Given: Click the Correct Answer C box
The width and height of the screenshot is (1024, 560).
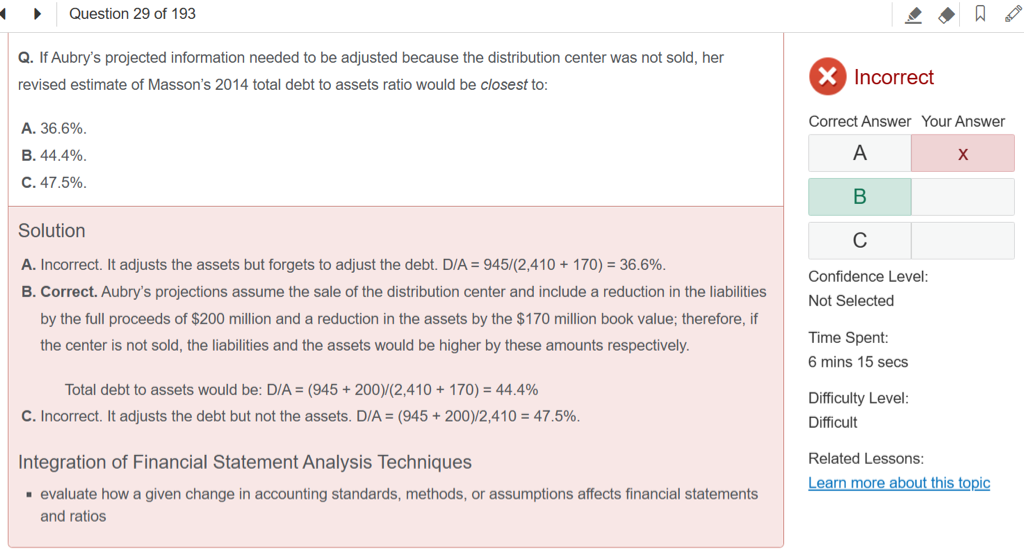Looking at the screenshot, I should pyautogui.click(x=859, y=241).
